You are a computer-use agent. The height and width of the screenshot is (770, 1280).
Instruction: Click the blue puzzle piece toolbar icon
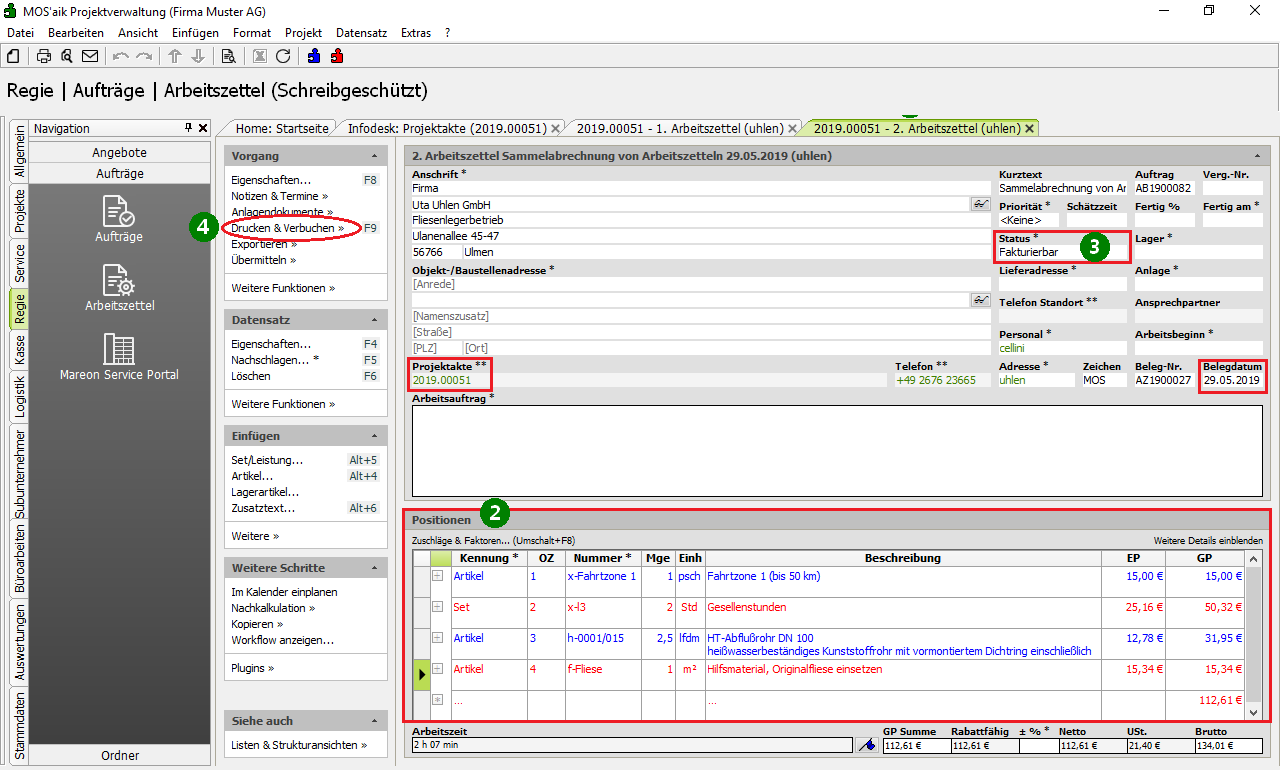coord(314,56)
